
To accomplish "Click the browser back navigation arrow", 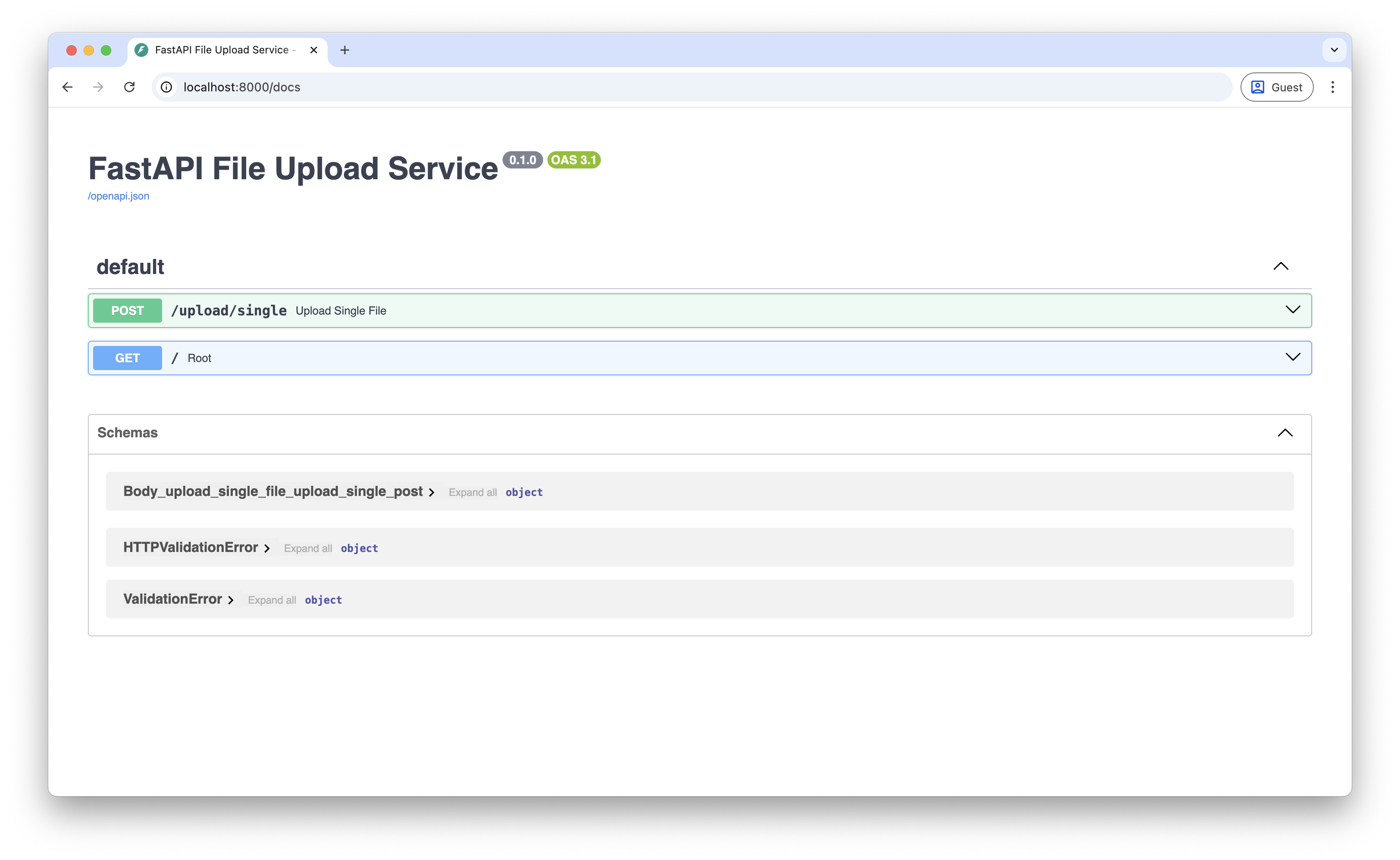I will (68, 87).
